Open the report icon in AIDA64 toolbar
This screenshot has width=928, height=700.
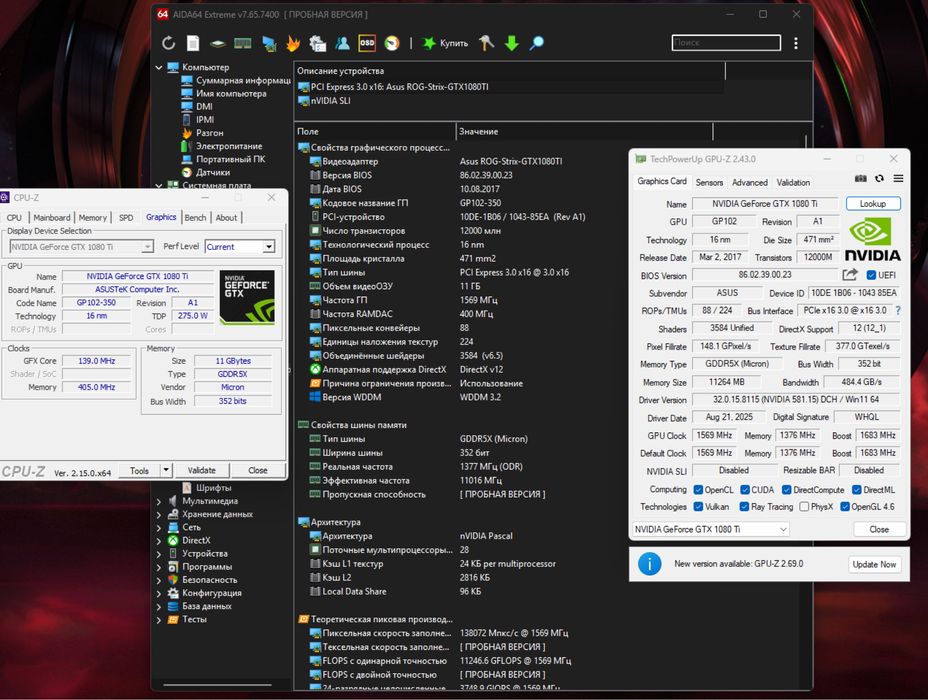pyautogui.click(x=193, y=43)
